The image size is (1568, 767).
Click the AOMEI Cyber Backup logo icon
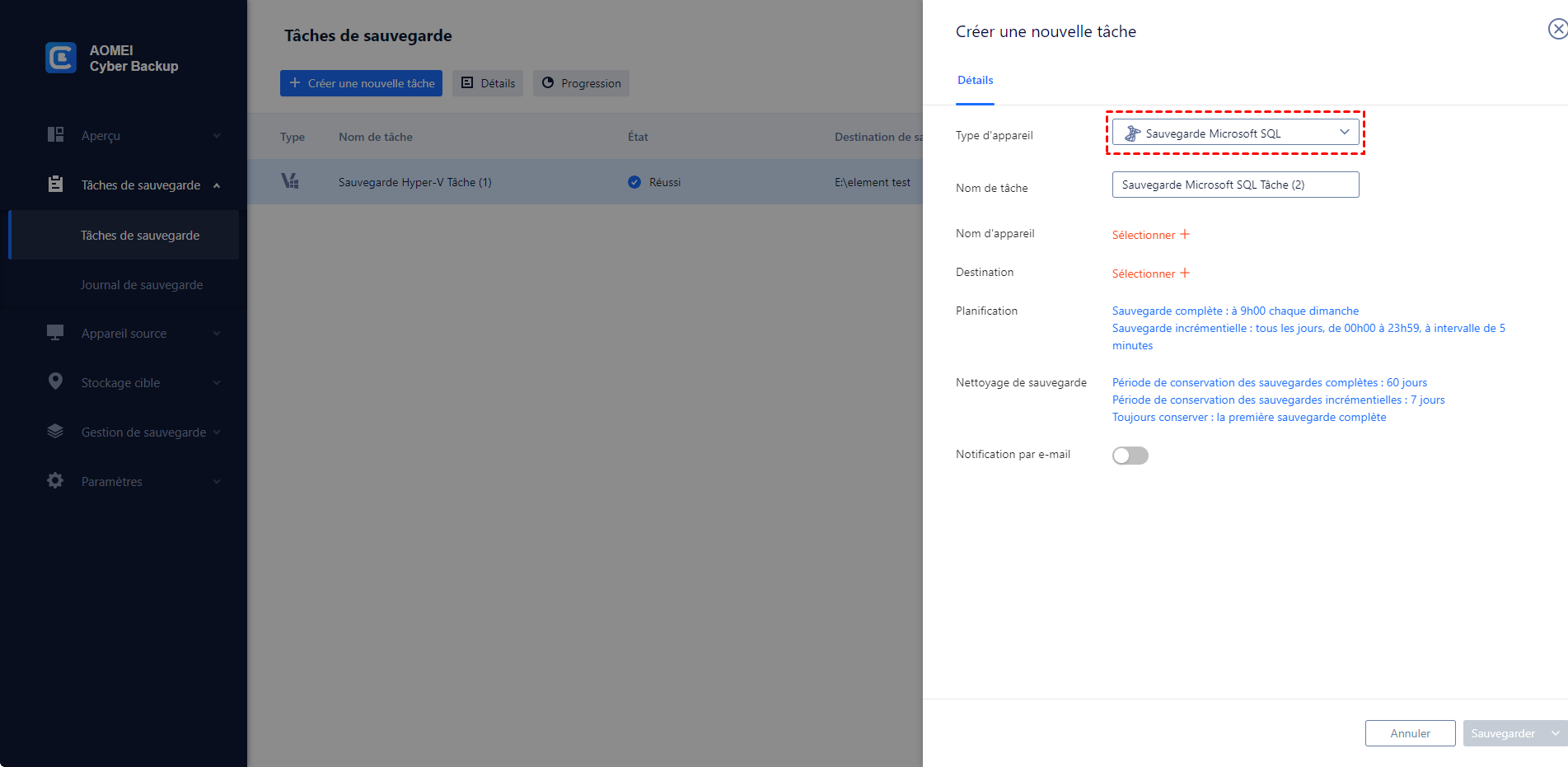[x=61, y=58]
